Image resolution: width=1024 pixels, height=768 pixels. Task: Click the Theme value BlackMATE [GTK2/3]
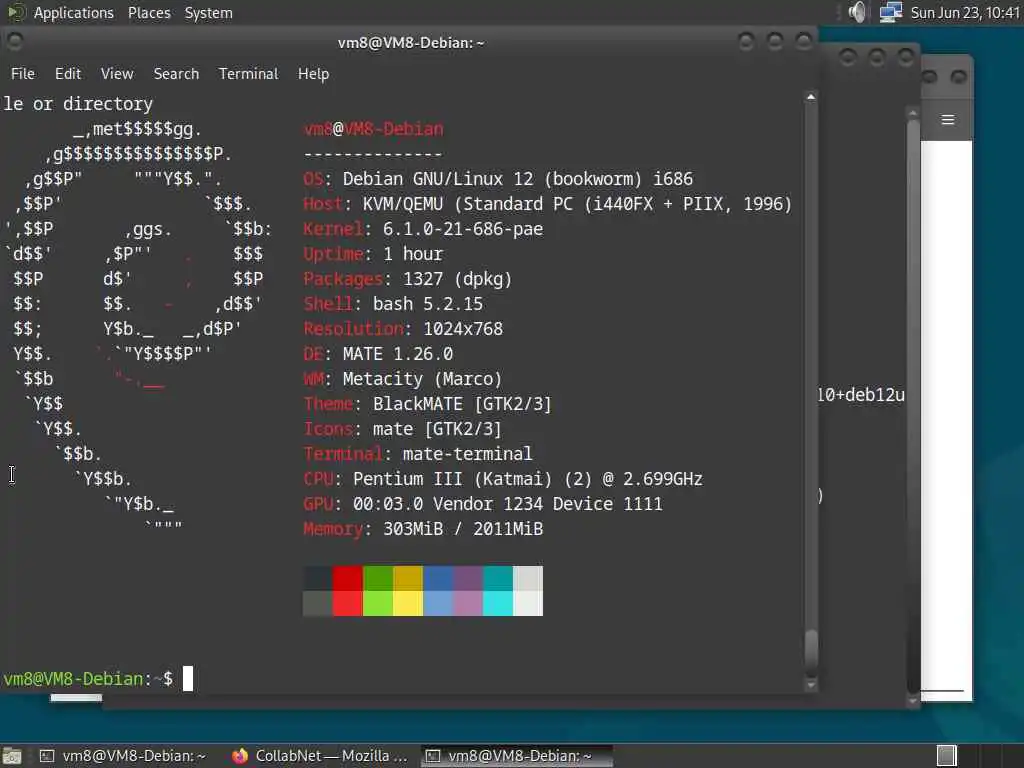[462, 404]
